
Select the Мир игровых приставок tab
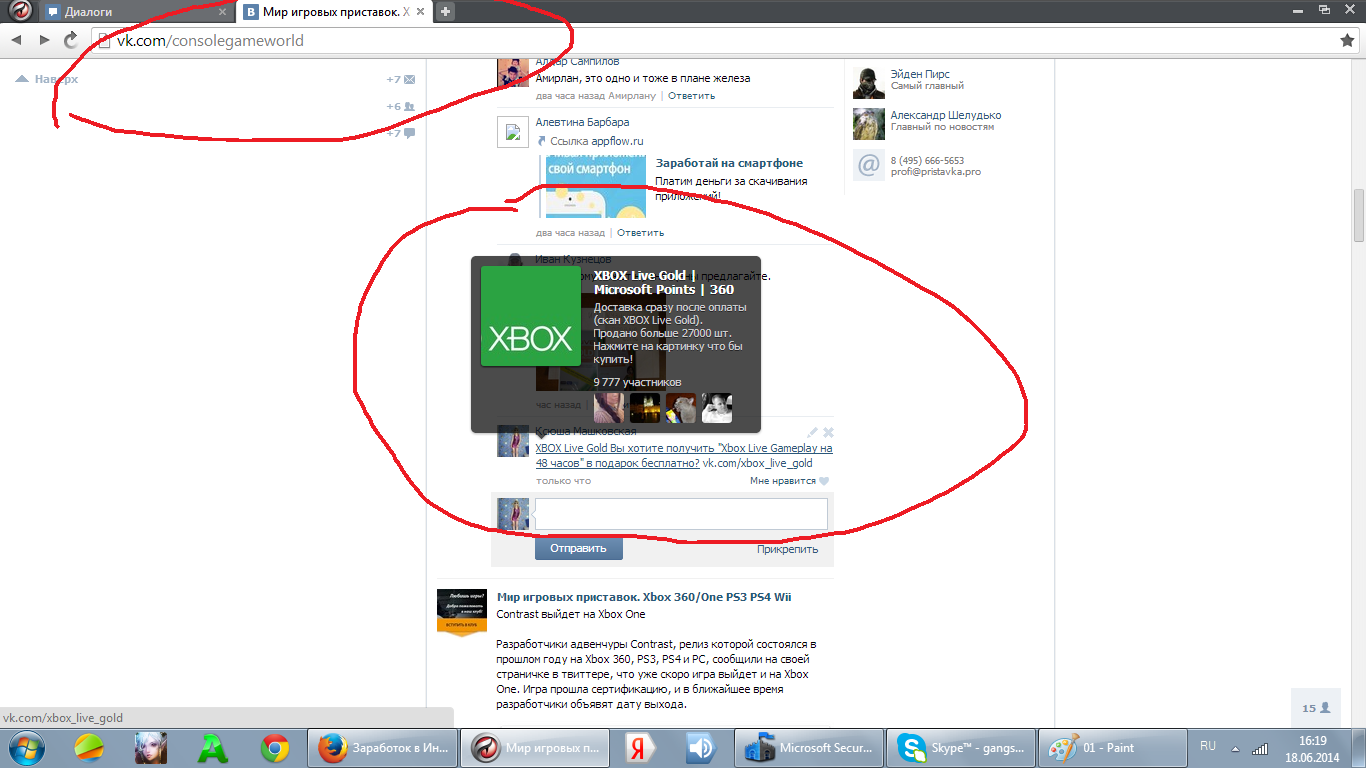click(x=335, y=12)
